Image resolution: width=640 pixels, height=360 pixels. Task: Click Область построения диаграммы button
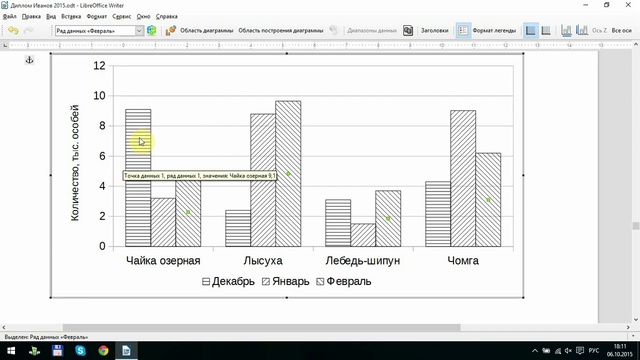(281, 31)
